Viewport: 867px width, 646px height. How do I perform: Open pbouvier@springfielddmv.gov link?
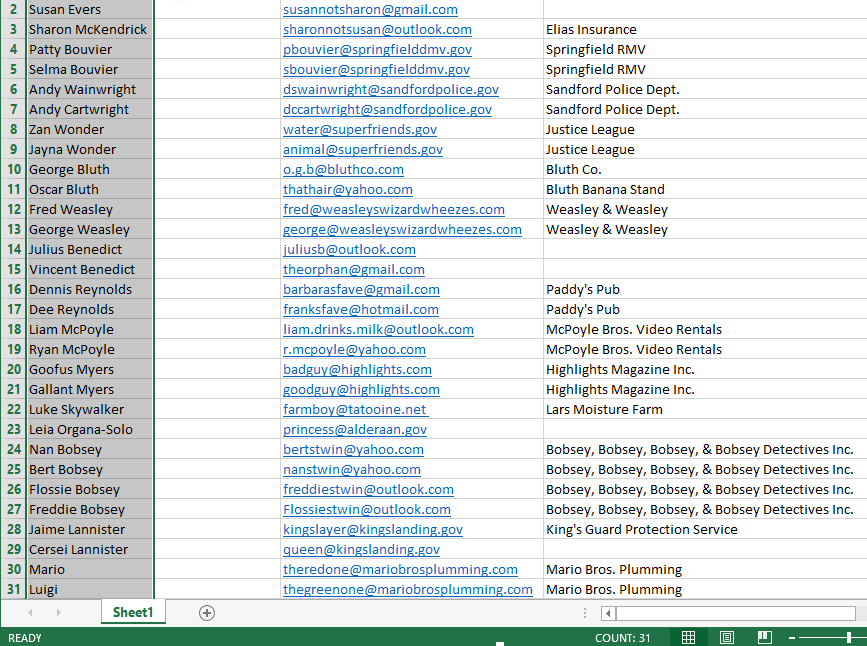(x=377, y=49)
